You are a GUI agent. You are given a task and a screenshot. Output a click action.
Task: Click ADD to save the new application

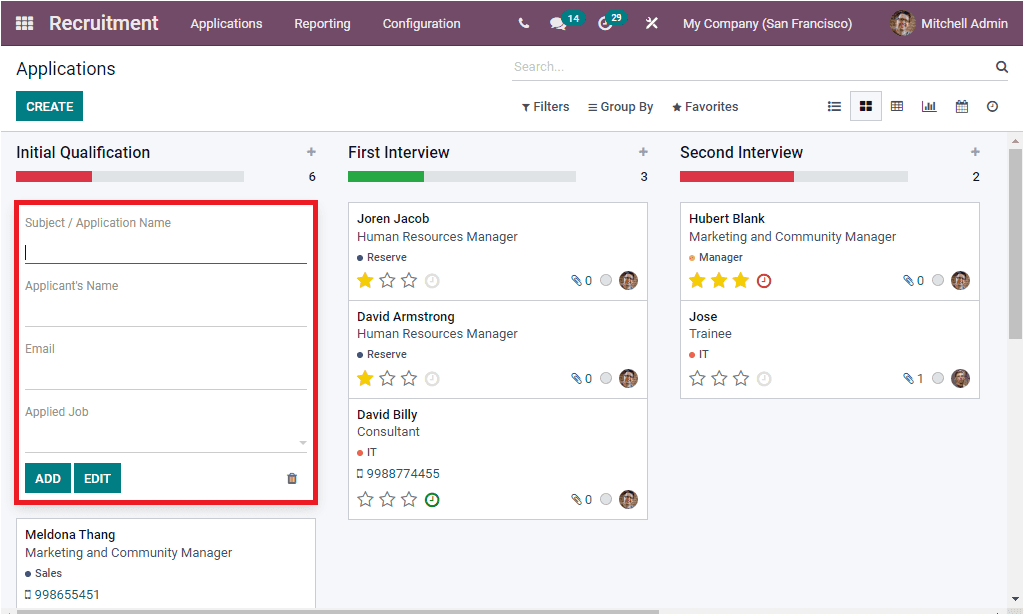pos(47,478)
